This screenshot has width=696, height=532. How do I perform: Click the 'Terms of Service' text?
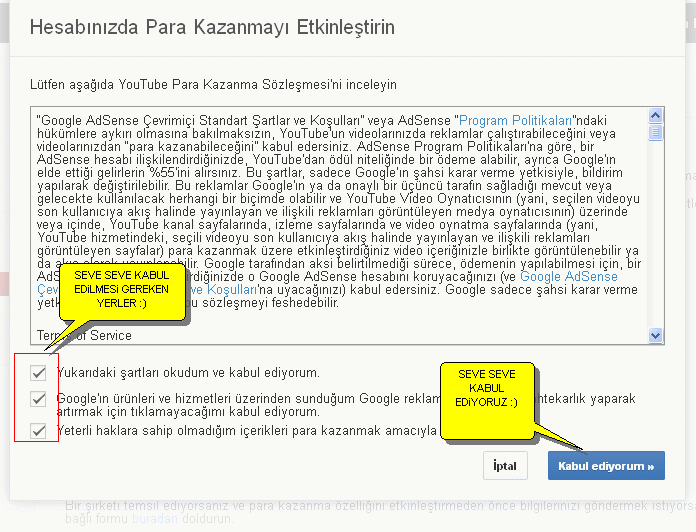pos(84,335)
